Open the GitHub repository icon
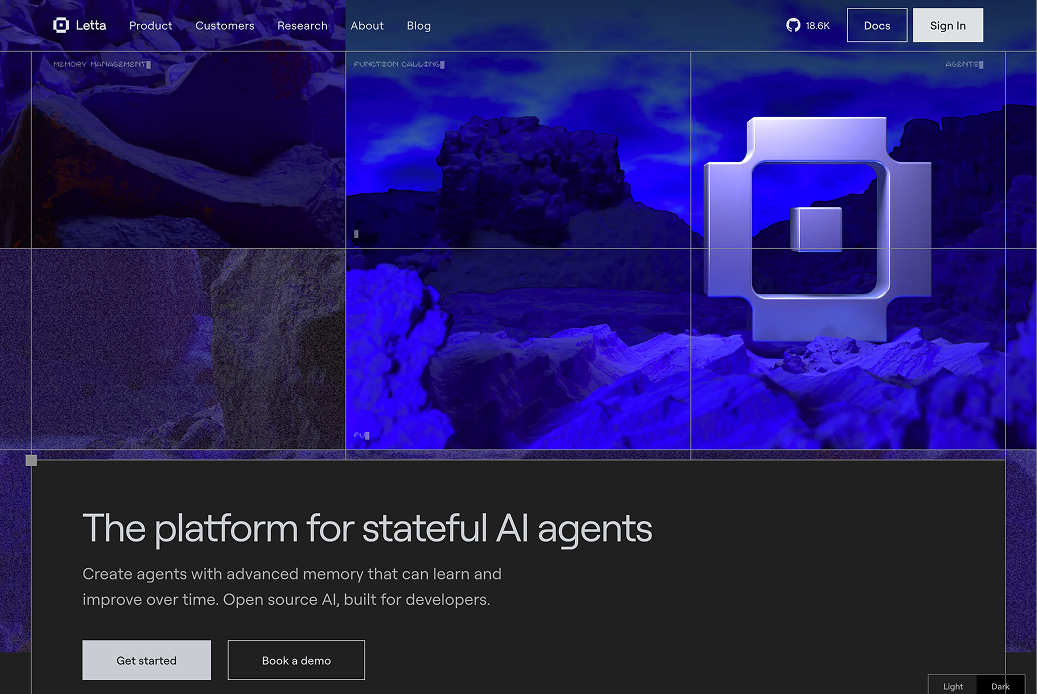The width and height of the screenshot is (1037, 694). point(793,25)
